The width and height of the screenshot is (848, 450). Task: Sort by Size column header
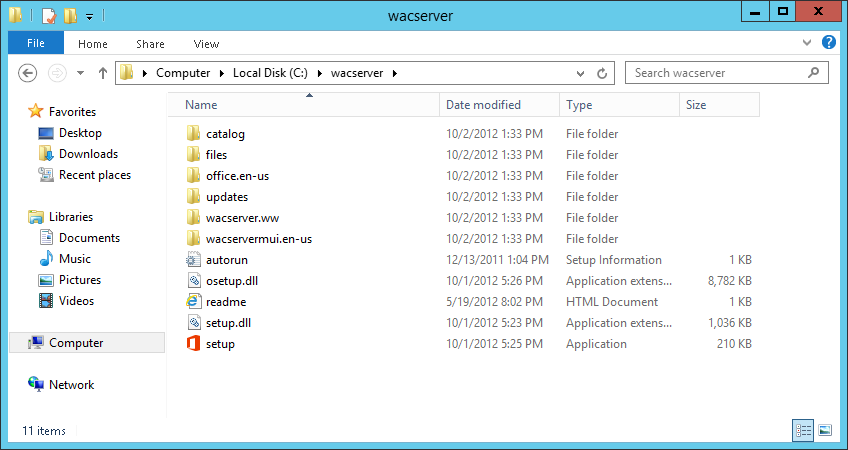pos(720,104)
